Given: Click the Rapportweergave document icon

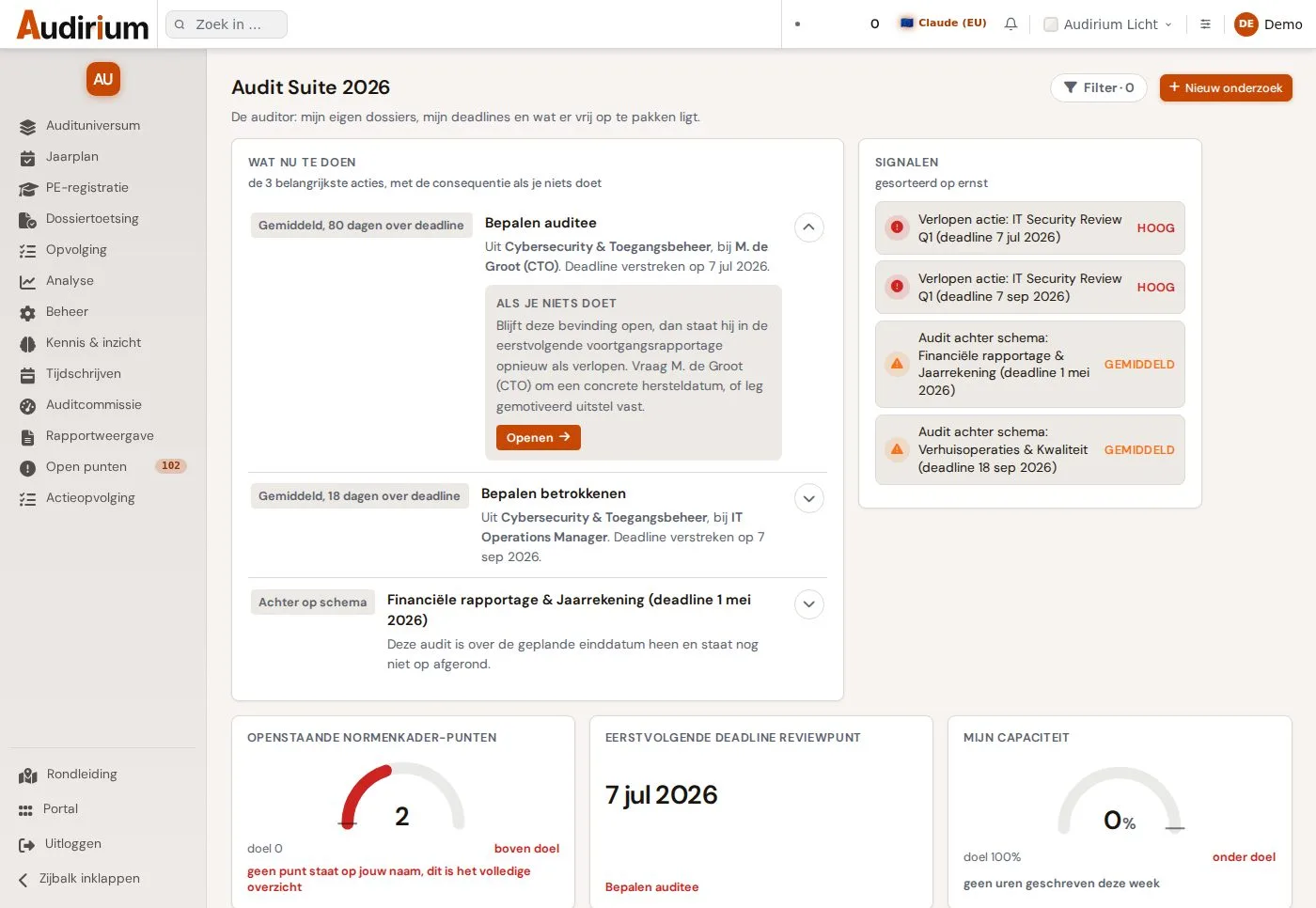Looking at the screenshot, I should coord(28,437).
